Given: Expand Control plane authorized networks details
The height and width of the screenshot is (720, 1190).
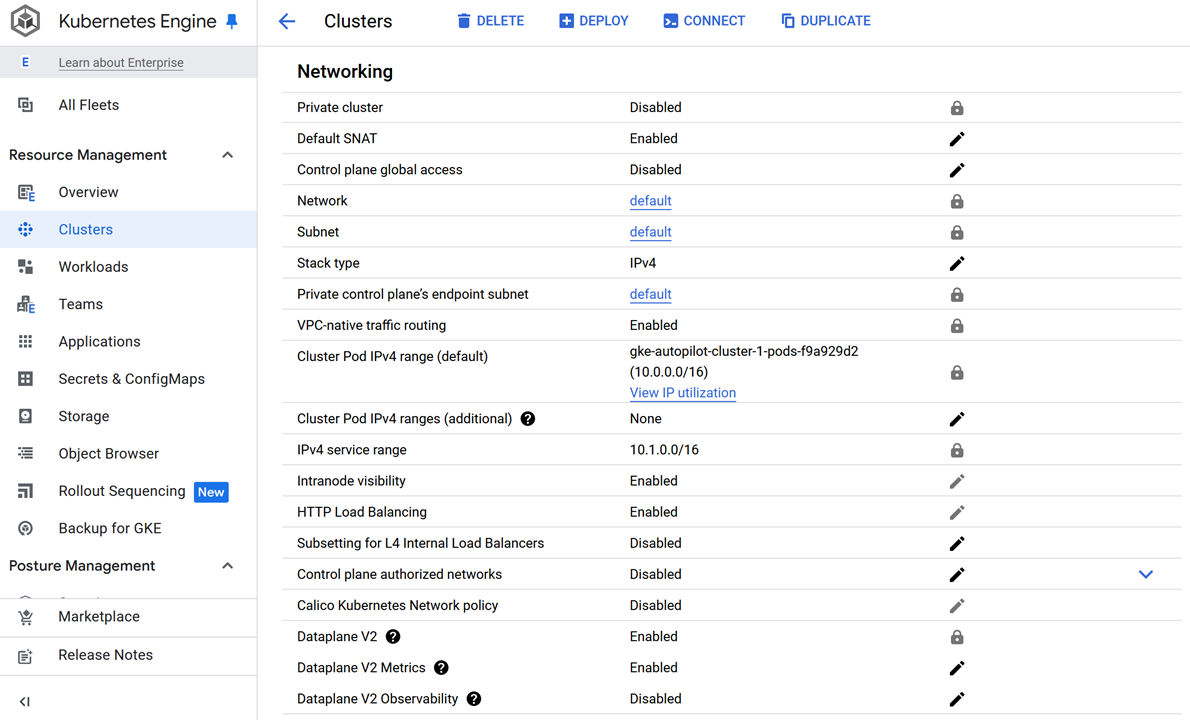Looking at the screenshot, I should pyautogui.click(x=1146, y=574).
